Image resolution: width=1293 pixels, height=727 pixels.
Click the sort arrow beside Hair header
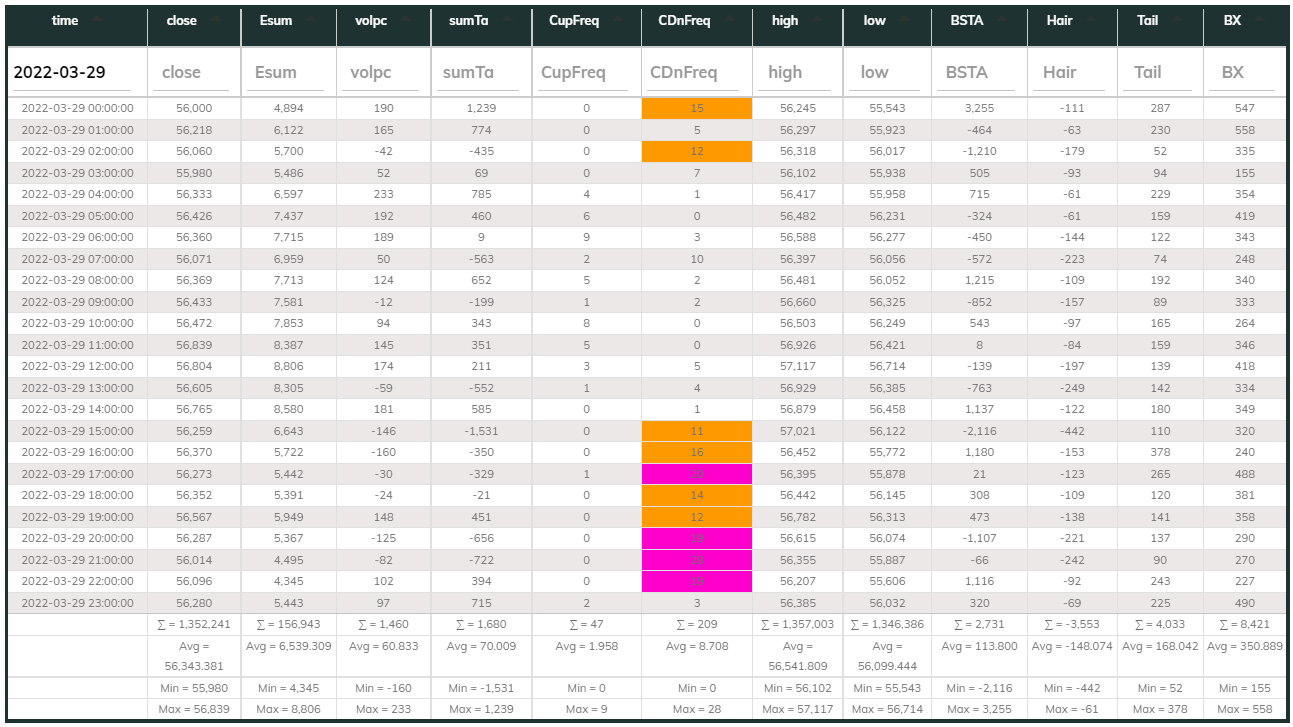[x=1092, y=20]
